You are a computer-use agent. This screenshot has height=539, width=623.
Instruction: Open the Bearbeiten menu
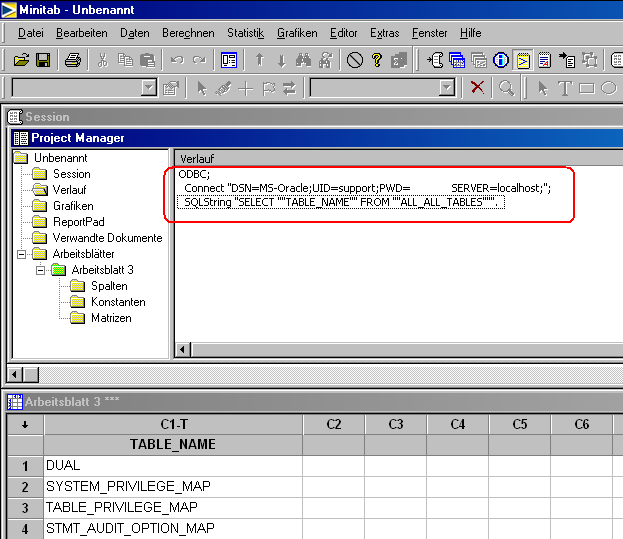tap(81, 33)
